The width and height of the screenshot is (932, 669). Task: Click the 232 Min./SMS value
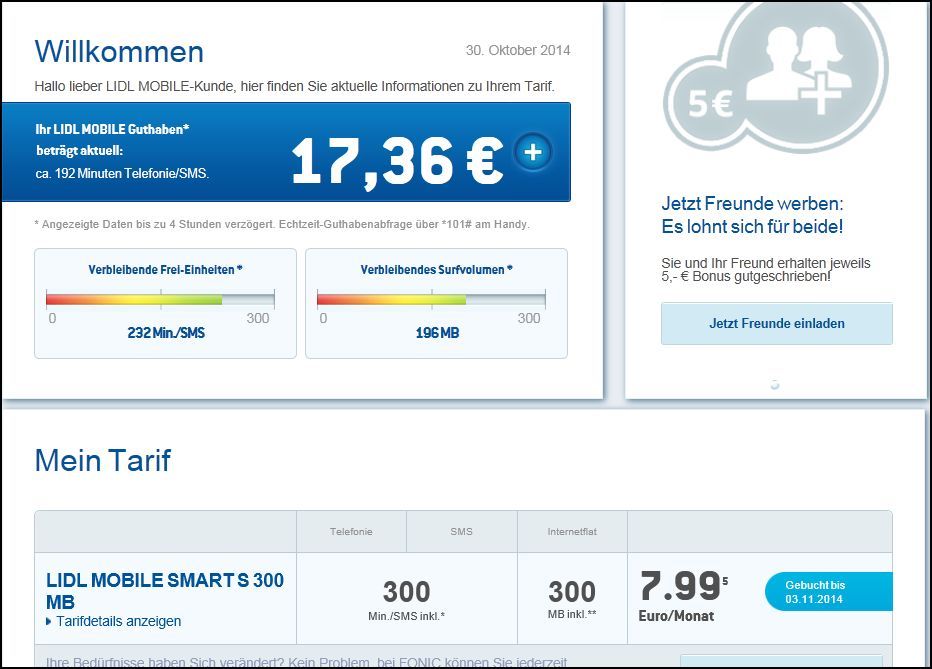[x=166, y=333]
